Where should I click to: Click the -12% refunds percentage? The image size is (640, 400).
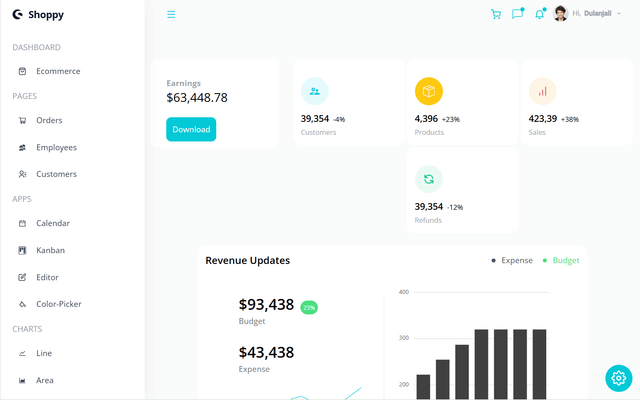click(455, 207)
